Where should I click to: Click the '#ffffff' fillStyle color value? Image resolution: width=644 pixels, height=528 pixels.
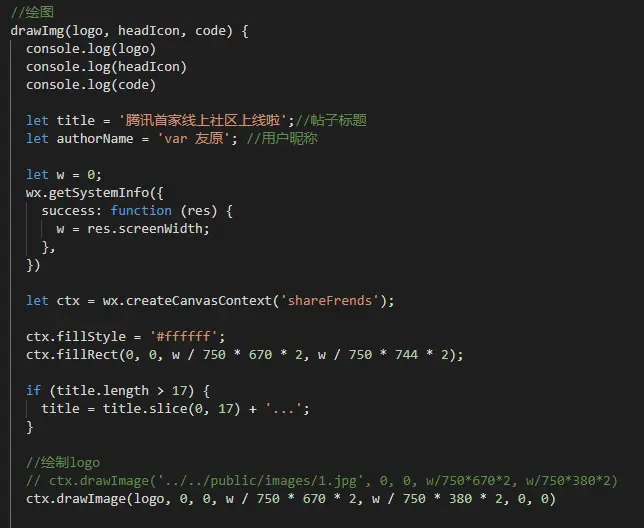(x=183, y=337)
